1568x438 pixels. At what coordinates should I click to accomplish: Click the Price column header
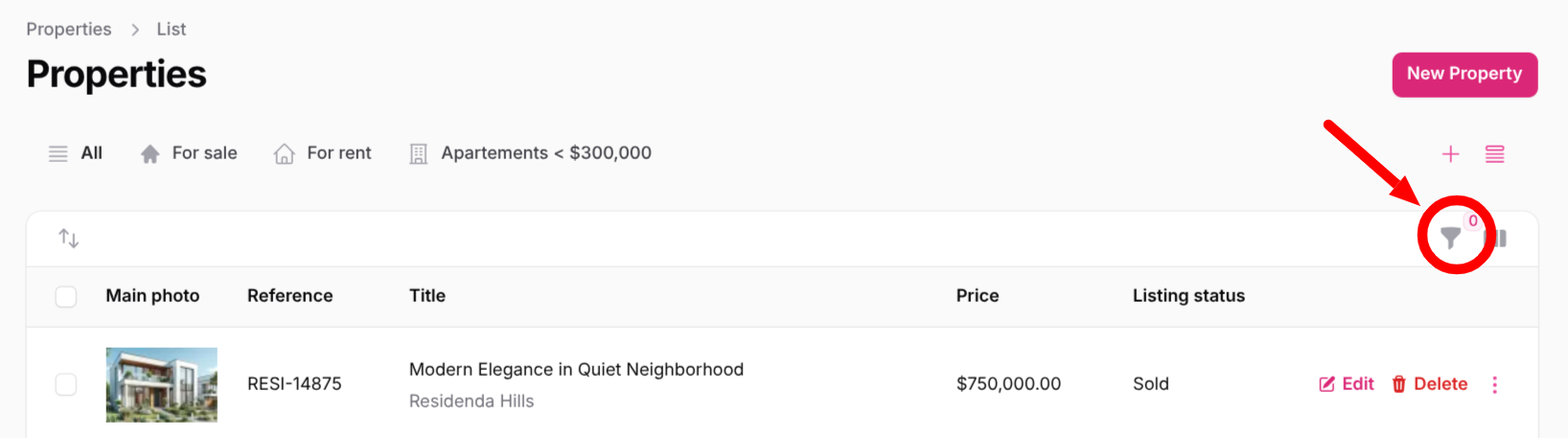tap(977, 296)
